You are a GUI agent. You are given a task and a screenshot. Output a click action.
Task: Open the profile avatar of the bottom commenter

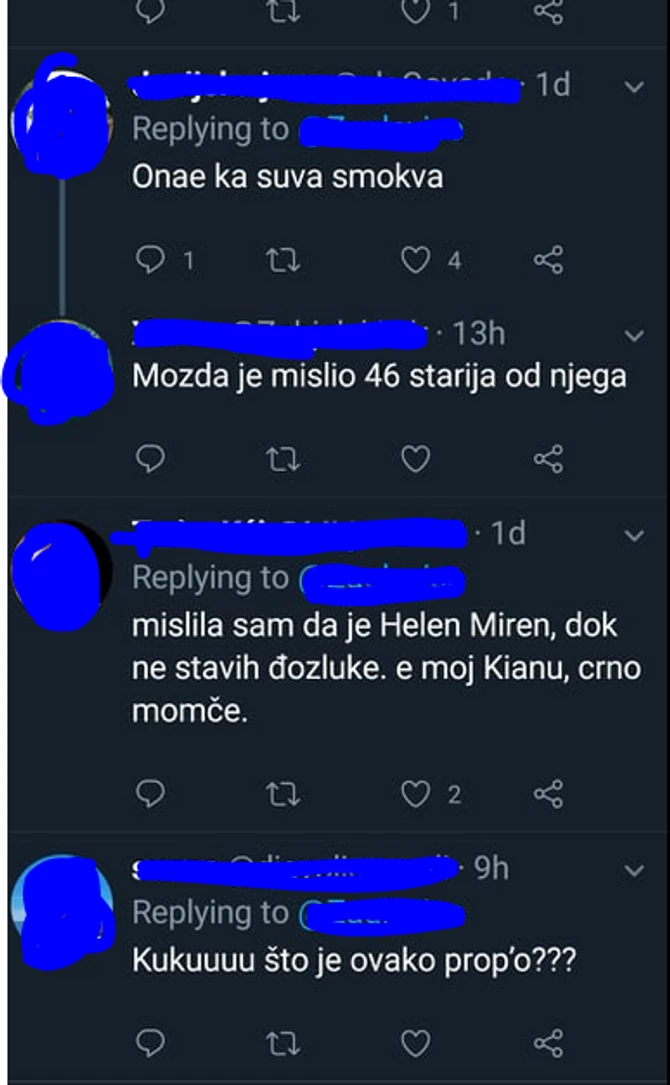[62, 912]
